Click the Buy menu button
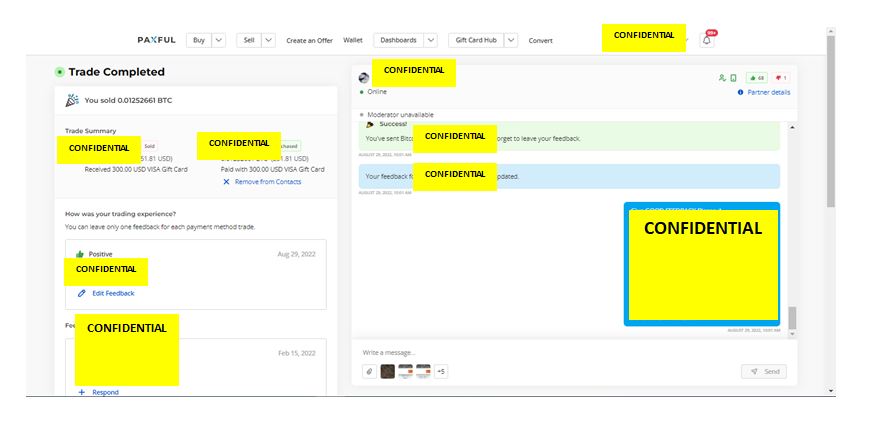The image size is (873, 434). 199,40
